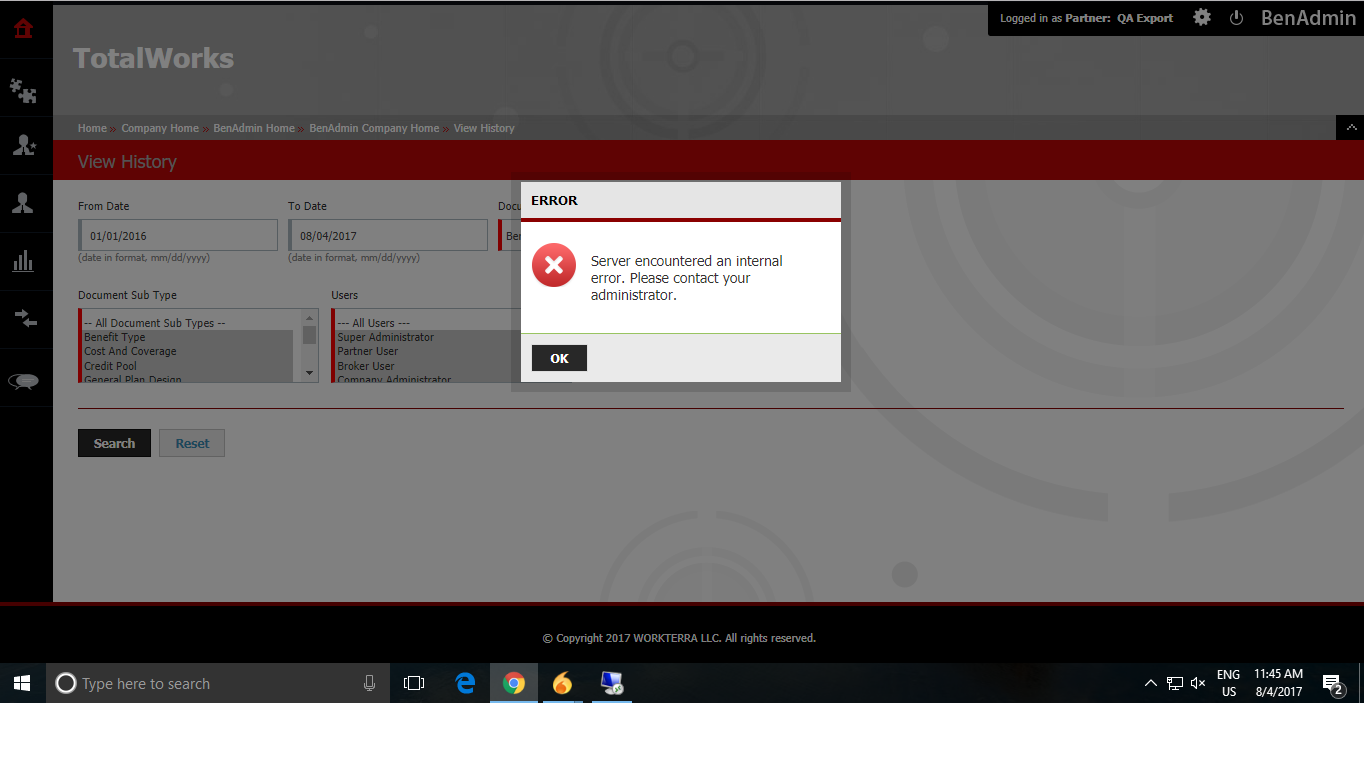Open the chat bubble icon in the sidebar
Viewport: 1366px width, 768px height.
[24, 379]
